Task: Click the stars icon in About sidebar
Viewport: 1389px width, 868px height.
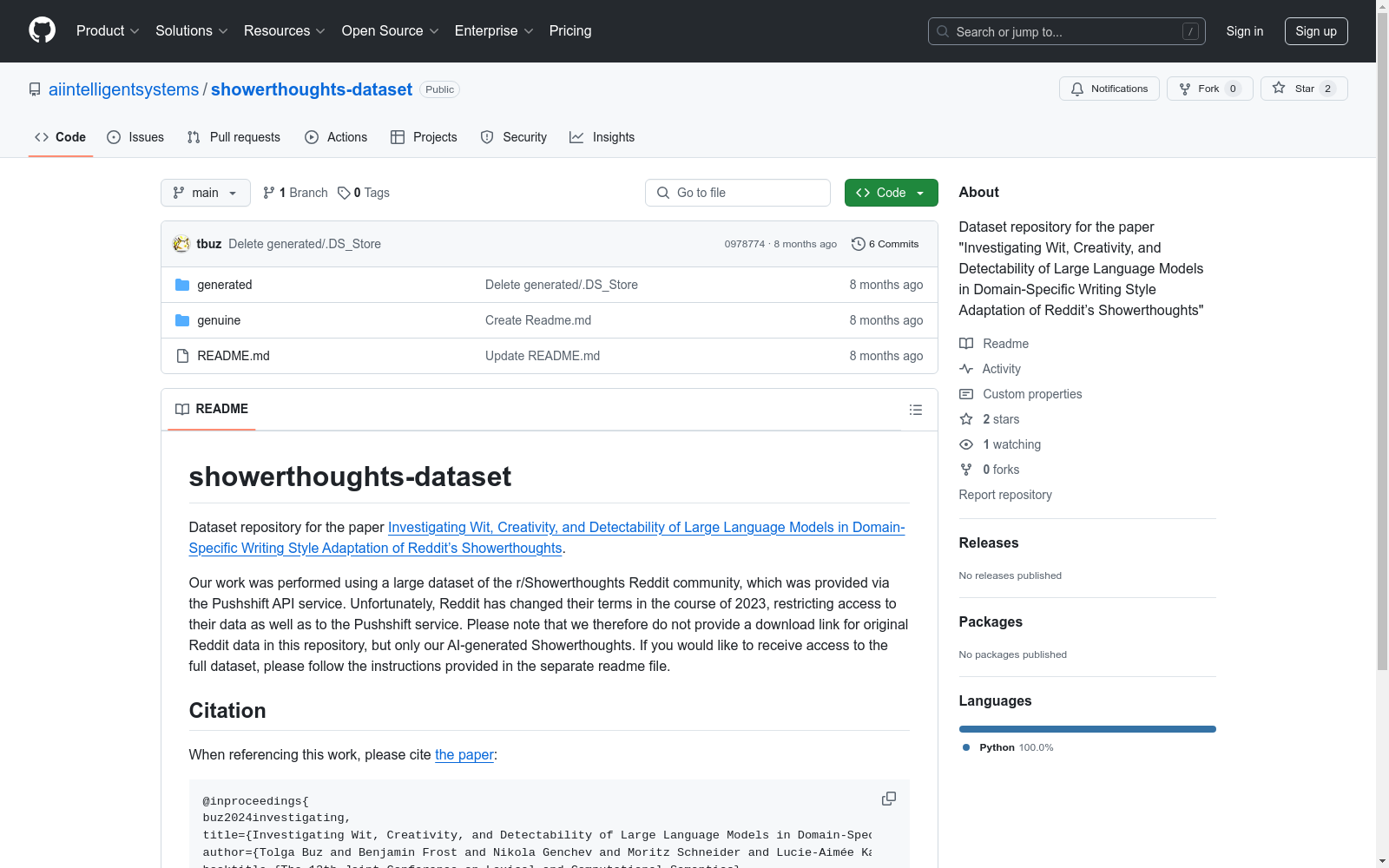Action: click(x=966, y=419)
